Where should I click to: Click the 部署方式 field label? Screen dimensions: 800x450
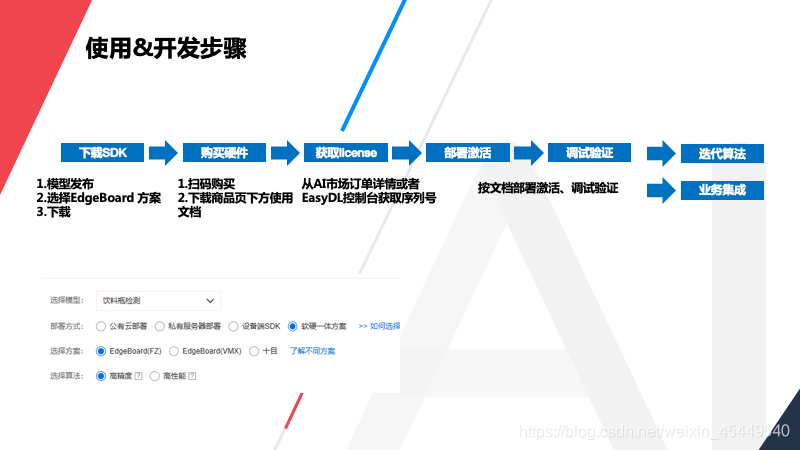[x=66, y=326]
